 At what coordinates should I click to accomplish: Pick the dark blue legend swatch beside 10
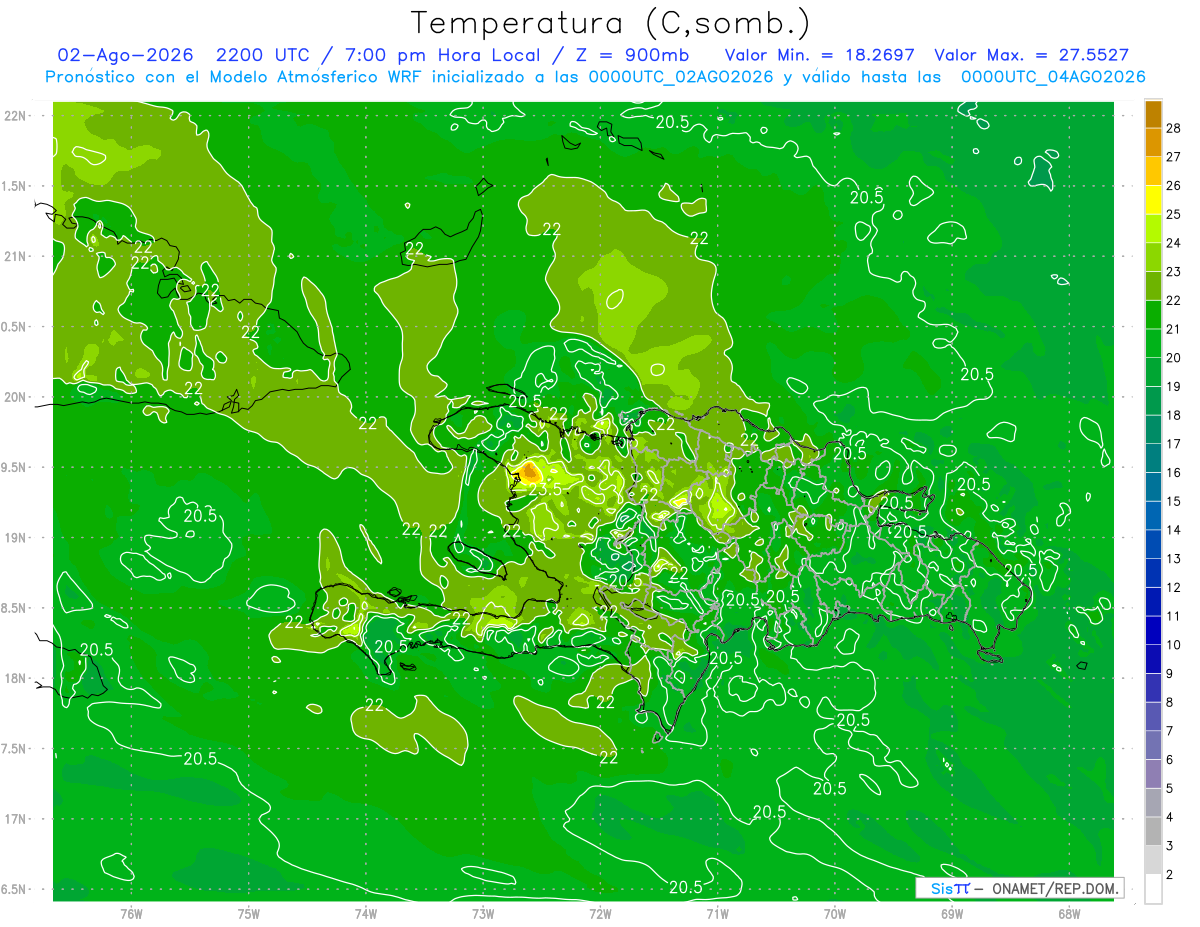click(x=1153, y=631)
